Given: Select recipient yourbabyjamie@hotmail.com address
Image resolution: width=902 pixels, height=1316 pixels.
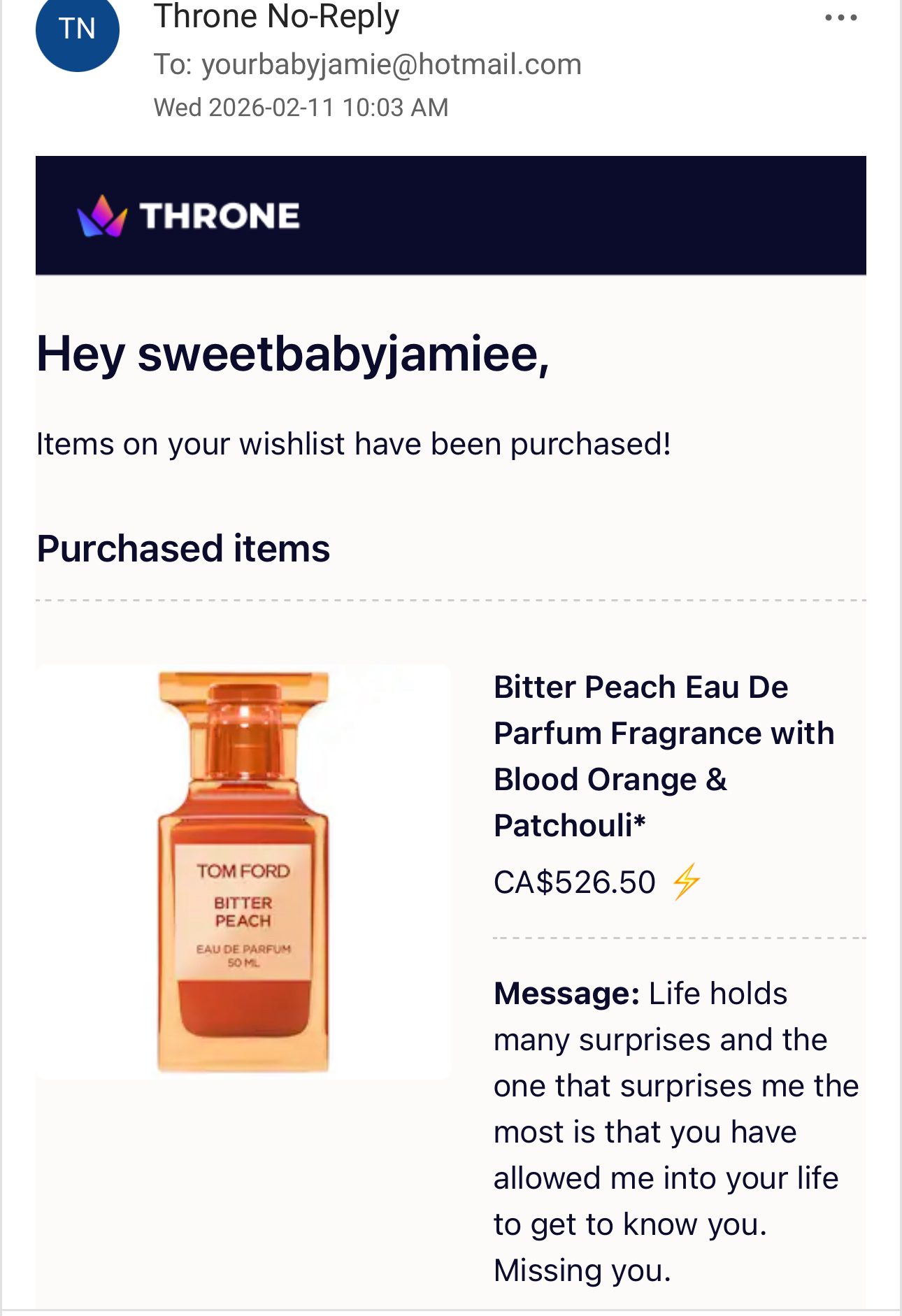Looking at the screenshot, I should [x=391, y=64].
